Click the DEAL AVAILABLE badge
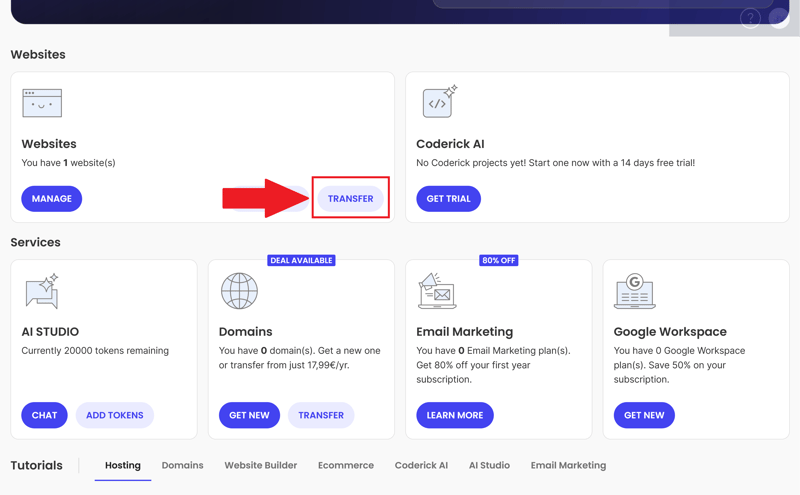Image resolution: width=800 pixels, height=495 pixels. 302,260
